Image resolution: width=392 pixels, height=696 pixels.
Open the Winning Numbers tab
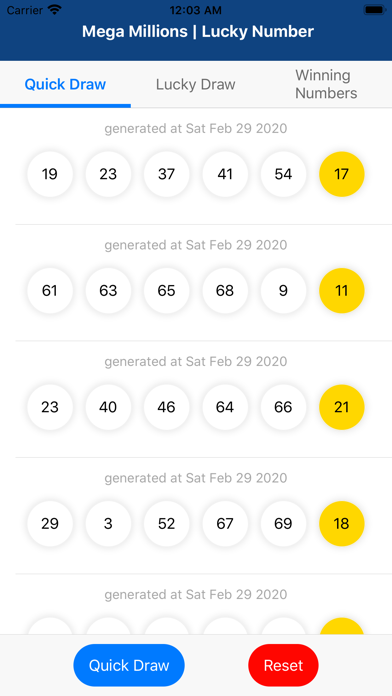point(326,84)
